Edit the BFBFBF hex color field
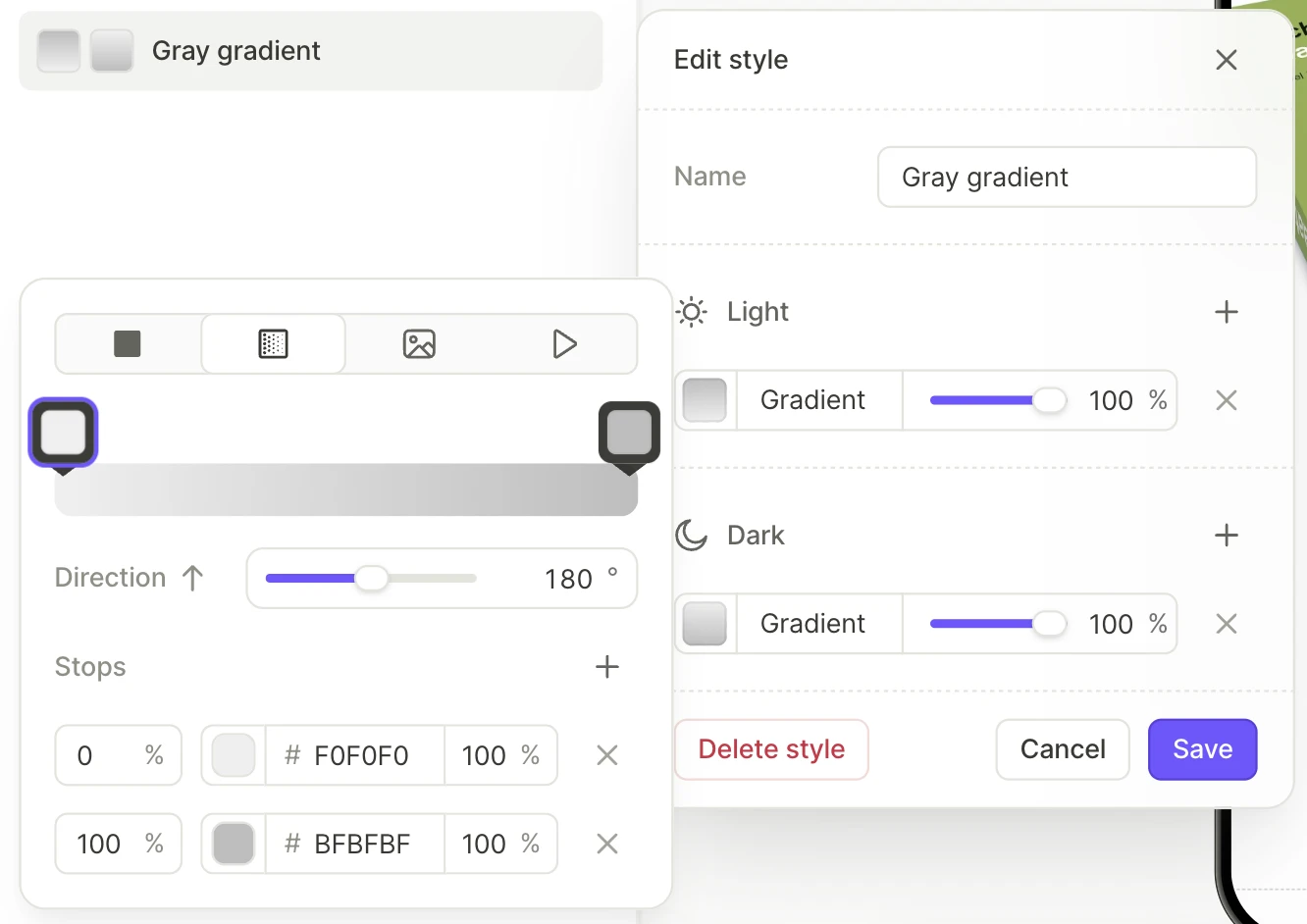This screenshot has height=924, width=1307. [355, 844]
